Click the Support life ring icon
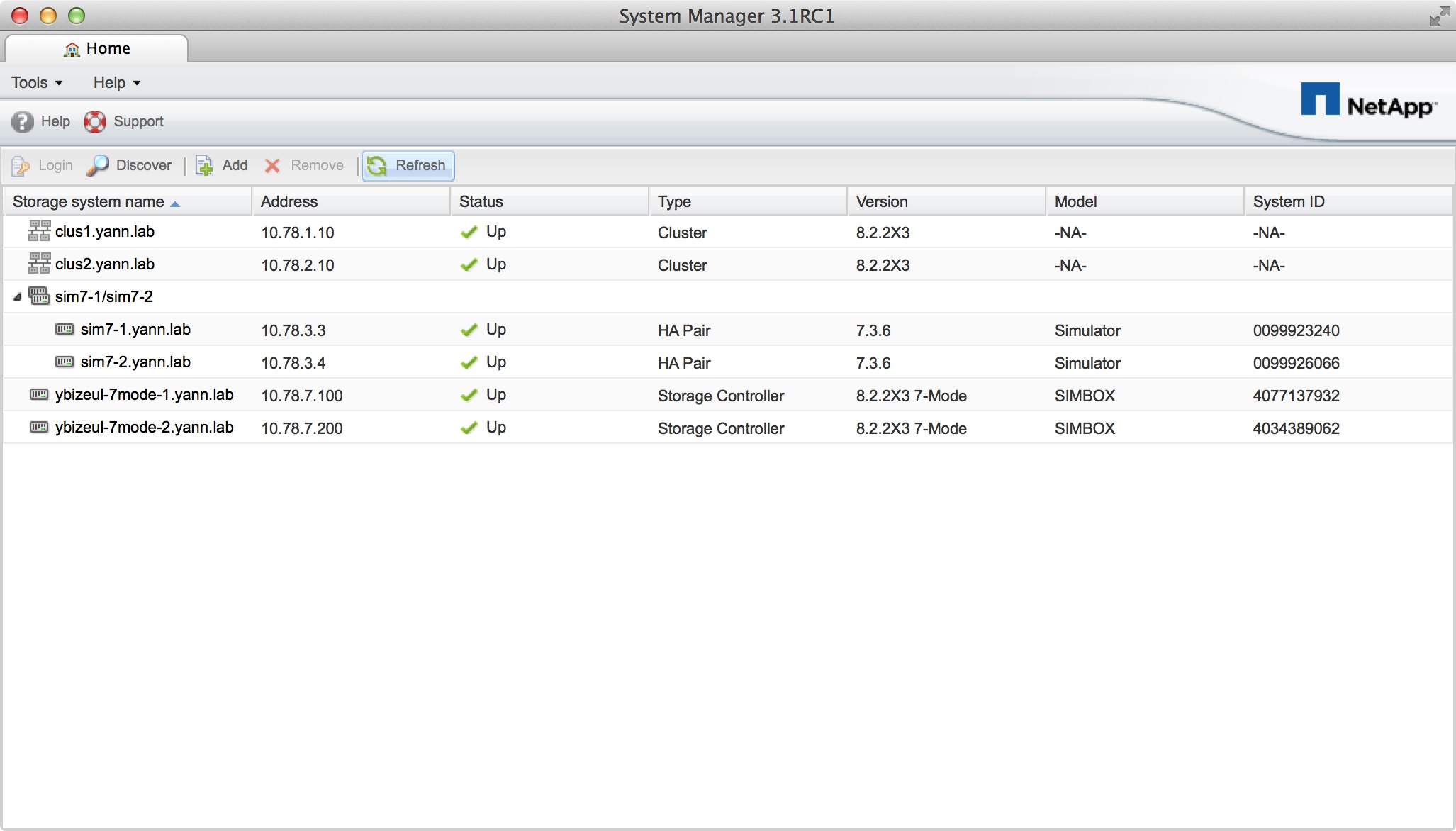Viewport: 1456px width, 831px height. point(95,121)
